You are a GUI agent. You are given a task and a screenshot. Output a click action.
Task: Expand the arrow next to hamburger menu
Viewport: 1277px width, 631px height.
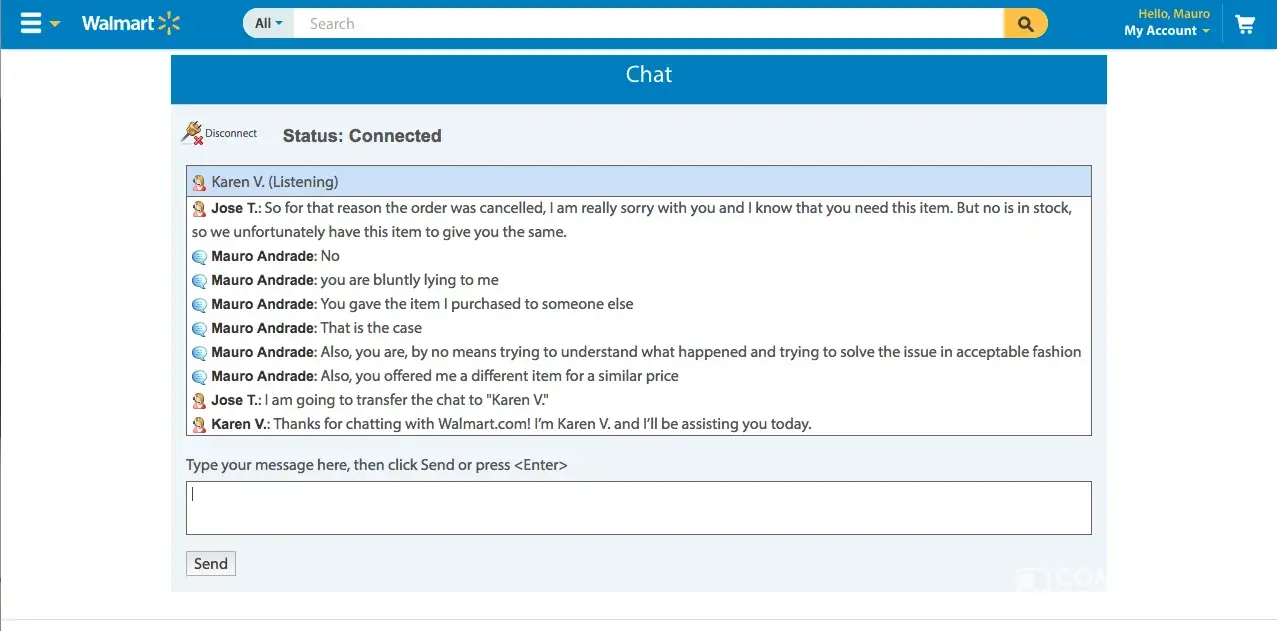click(55, 24)
